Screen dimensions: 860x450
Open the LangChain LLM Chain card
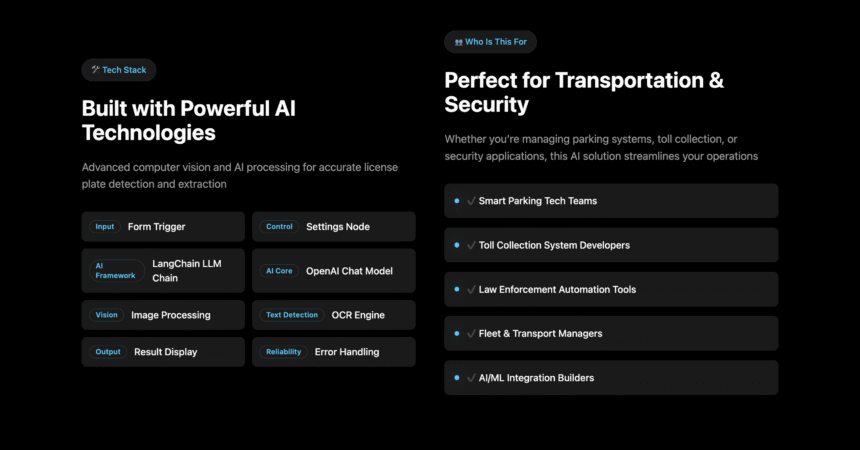163,271
